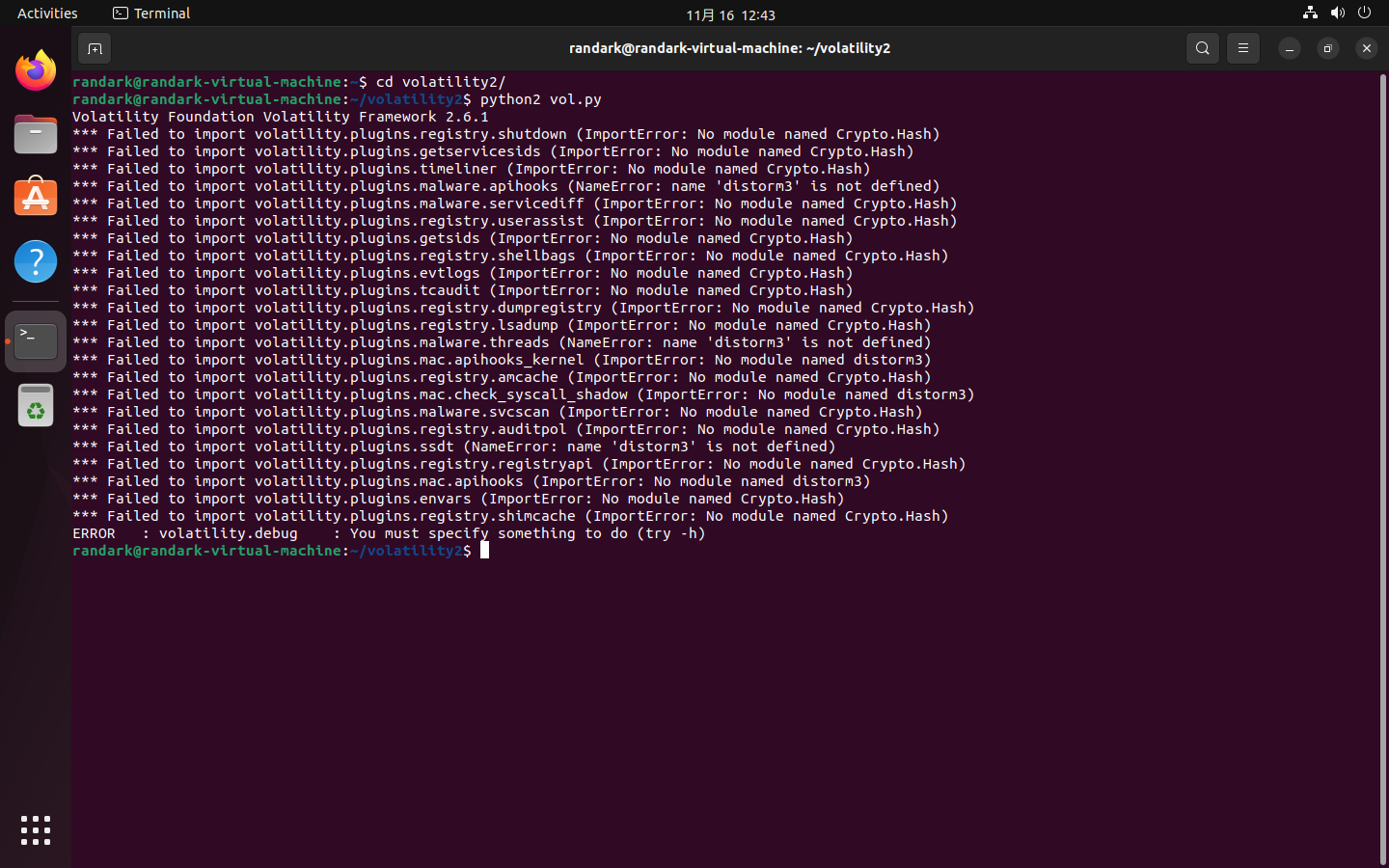The height and width of the screenshot is (868, 1389).
Task: Click the mac.check_syscall_shadow error line
Action: (x=524, y=394)
